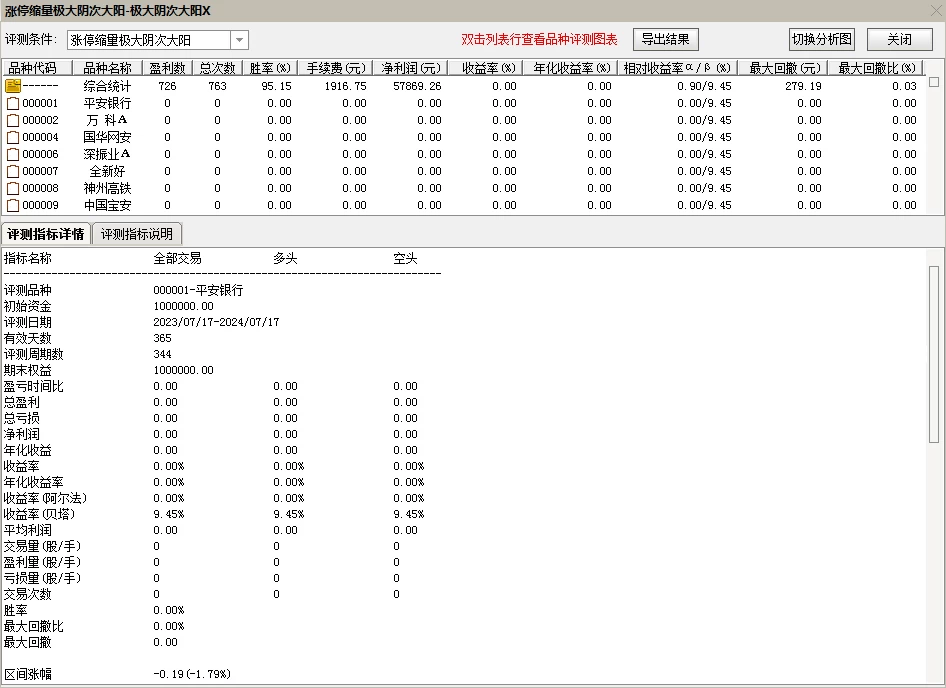This screenshot has height=688, width=946.
Task: Sort by the 净利润(元) column header
Action: [x=410, y=68]
